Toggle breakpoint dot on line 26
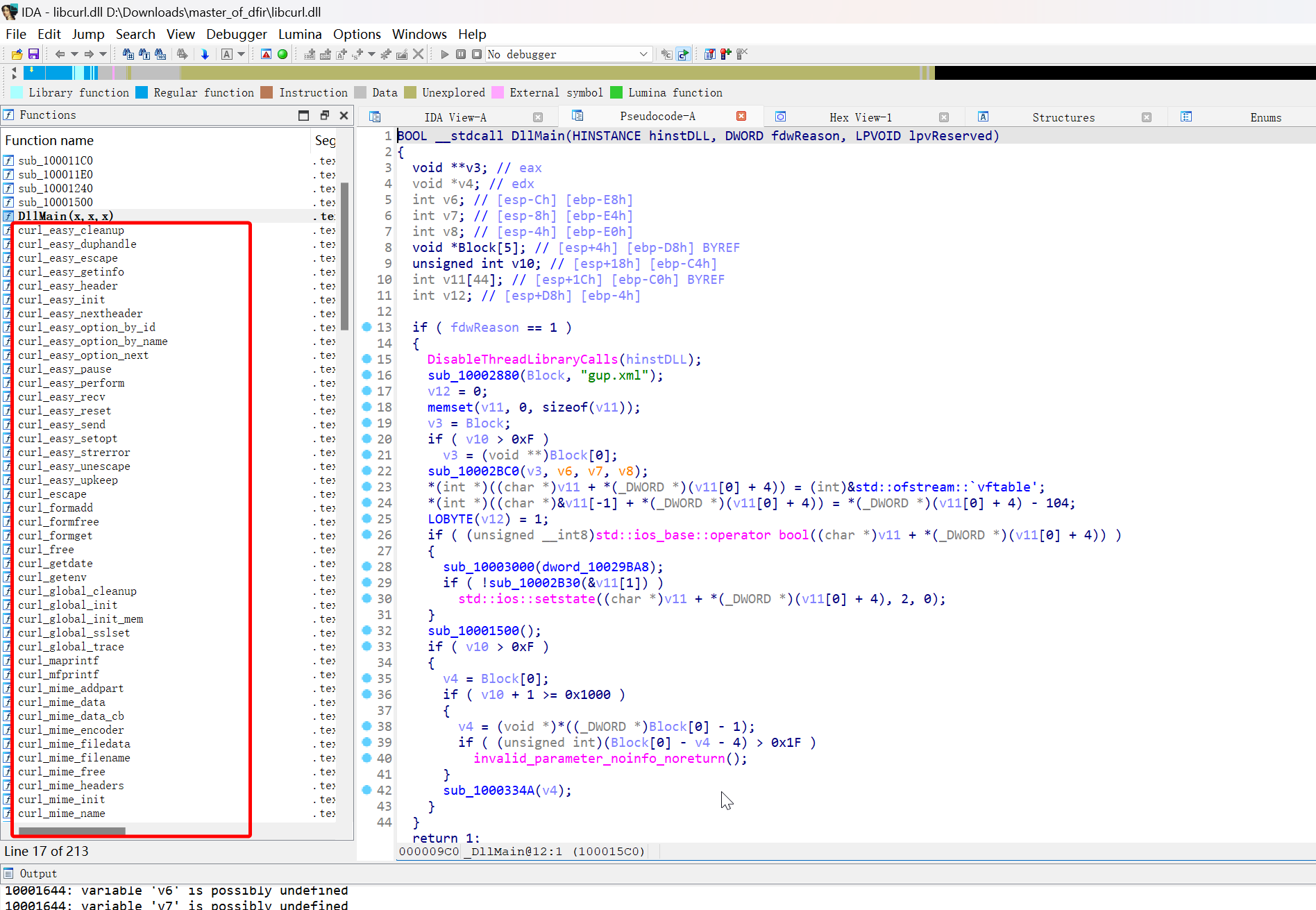1316x910 pixels. pyautogui.click(x=366, y=534)
